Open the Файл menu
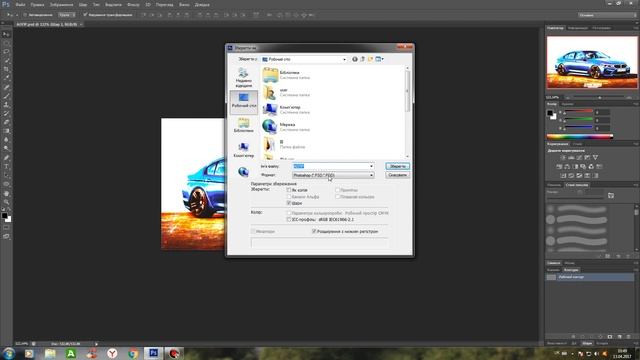 (20, 4)
